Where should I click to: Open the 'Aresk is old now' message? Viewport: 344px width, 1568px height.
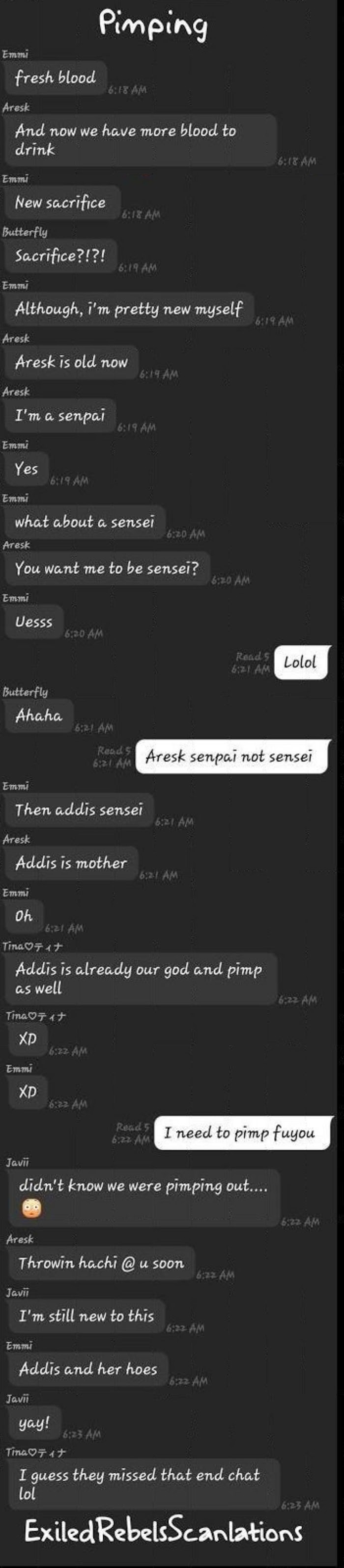[x=71, y=362]
